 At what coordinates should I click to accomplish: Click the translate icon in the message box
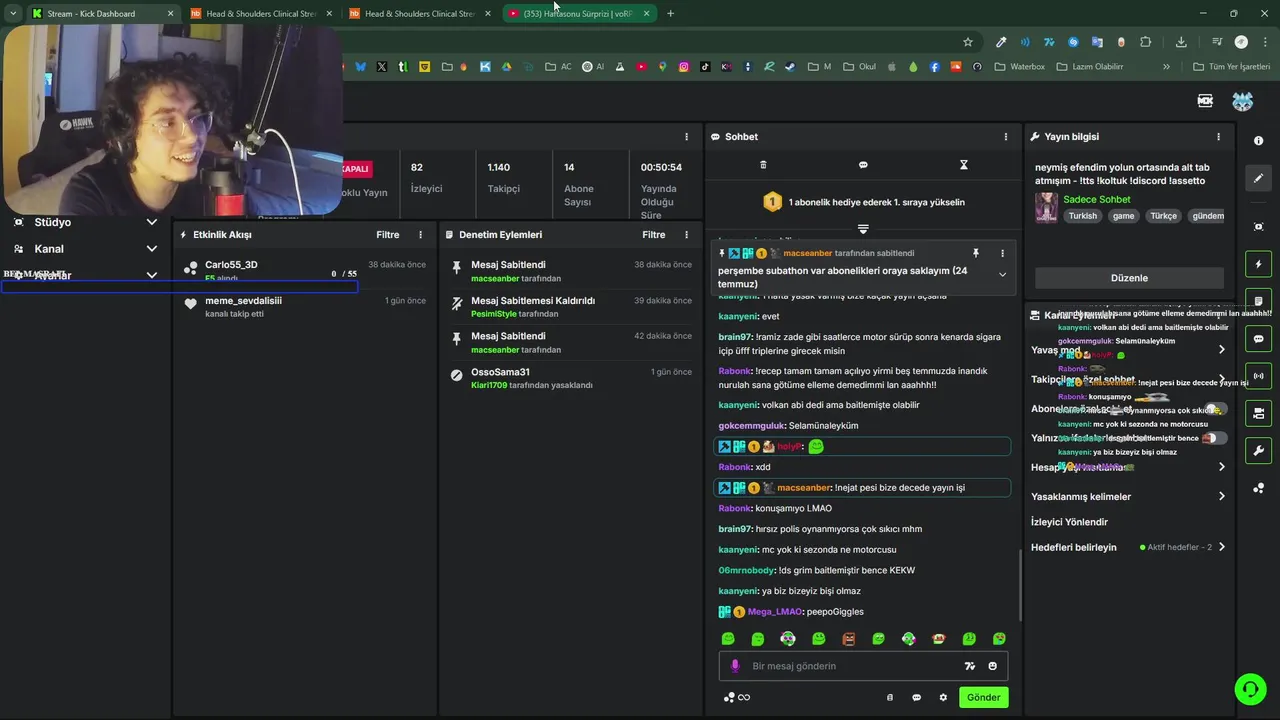[969, 666]
